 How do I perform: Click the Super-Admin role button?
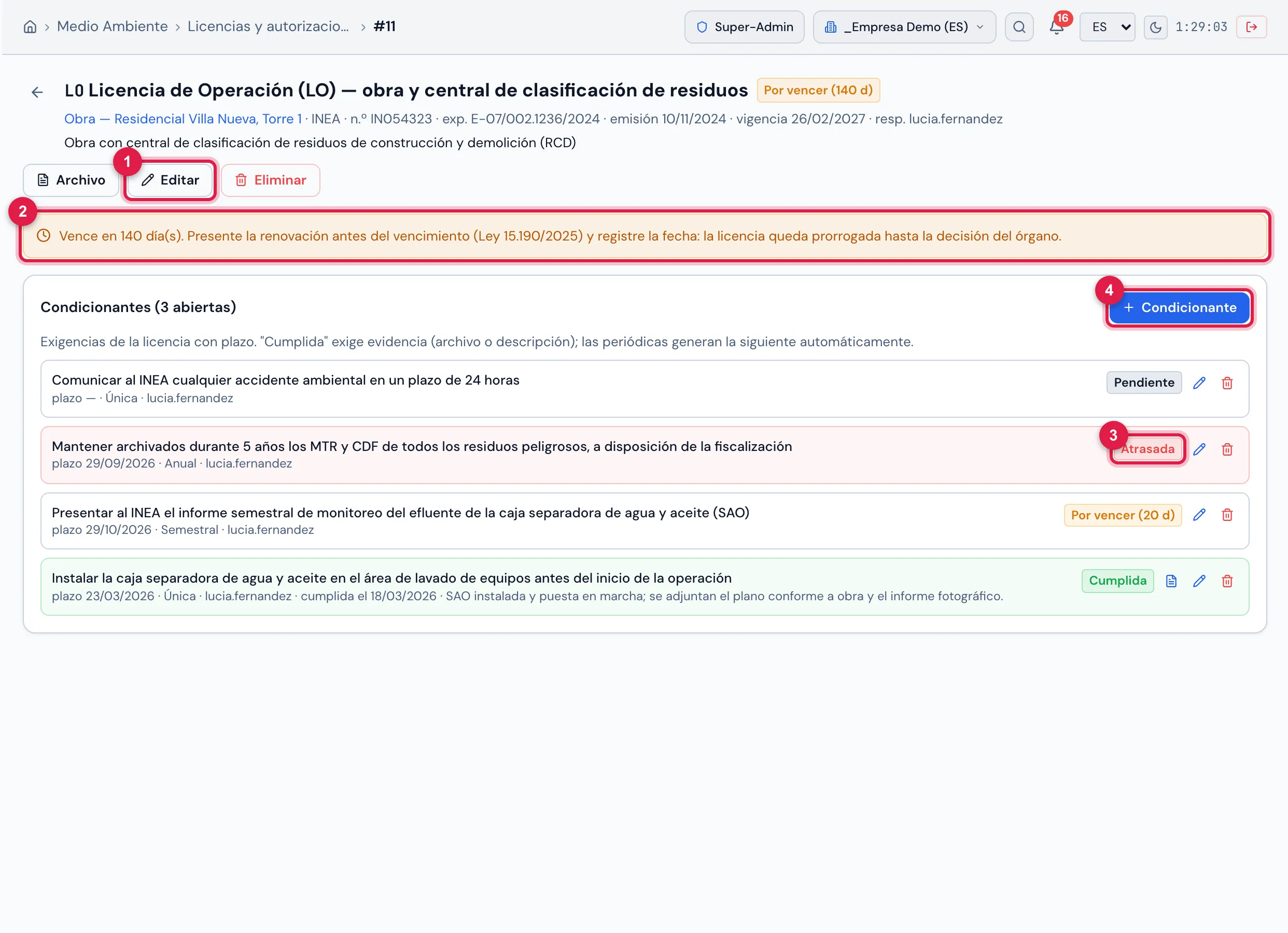point(744,26)
